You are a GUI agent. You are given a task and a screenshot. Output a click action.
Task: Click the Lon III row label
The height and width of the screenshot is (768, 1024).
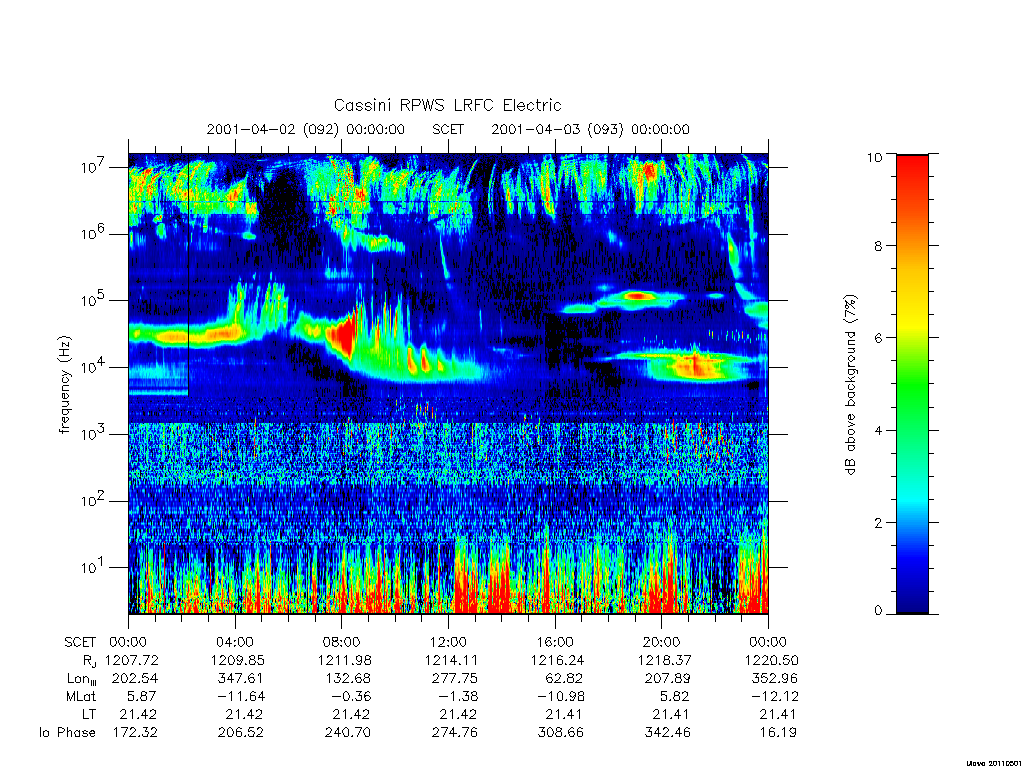click(x=82, y=679)
